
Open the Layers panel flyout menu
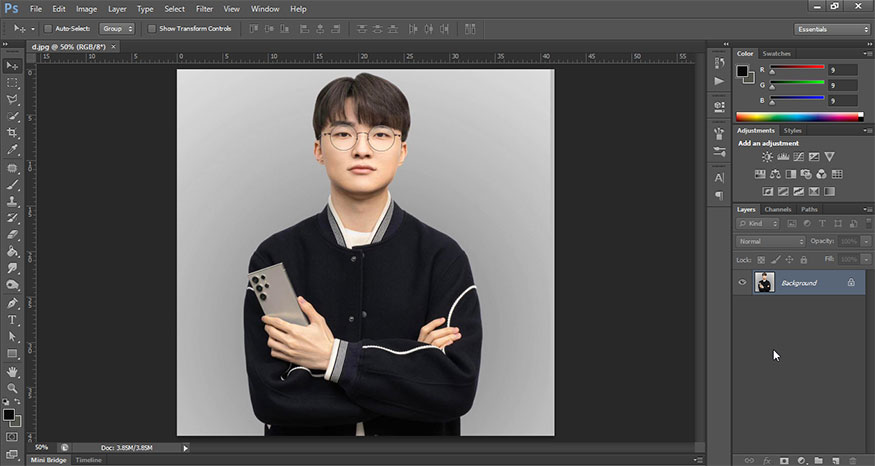(x=868, y=209)
